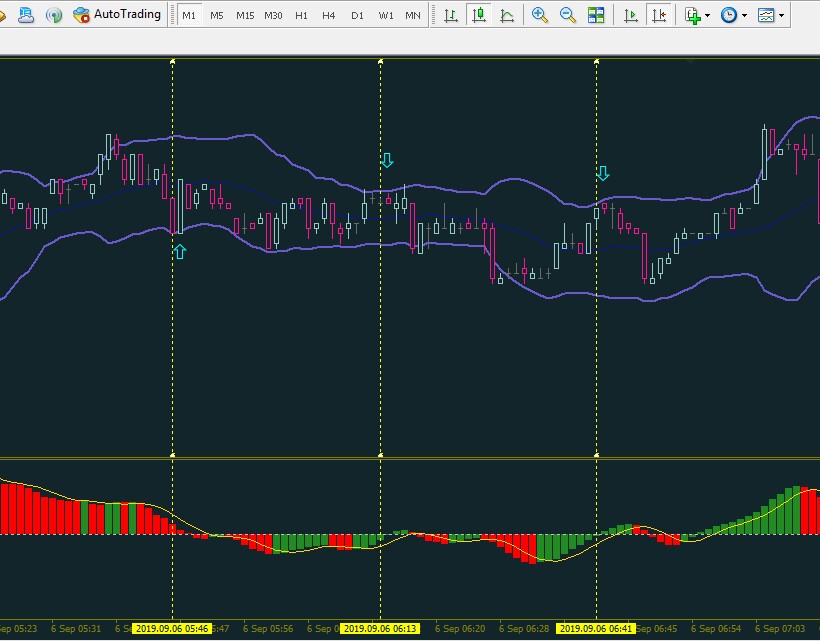Click the up arrow marker near 05:46

click(180, 251)
